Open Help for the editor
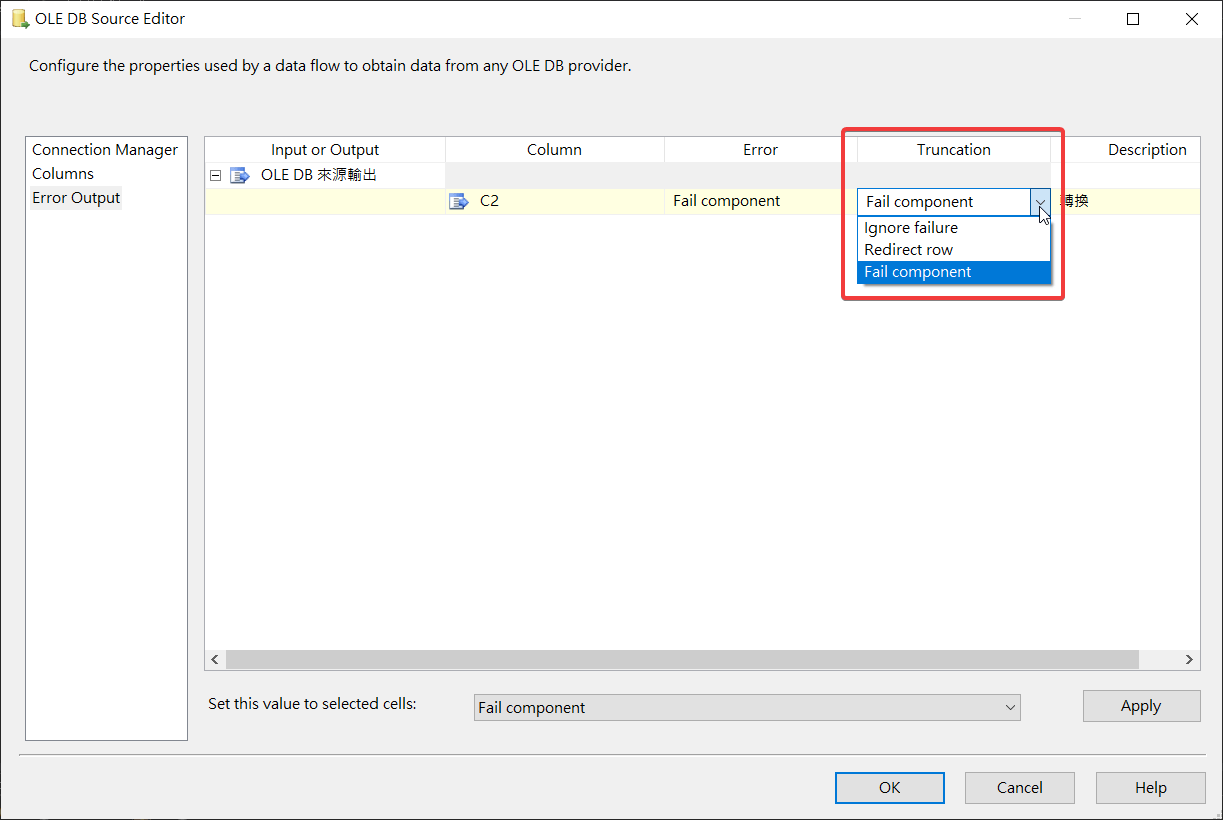Screen dimensions: 1223x820 tap(1150, 788)
